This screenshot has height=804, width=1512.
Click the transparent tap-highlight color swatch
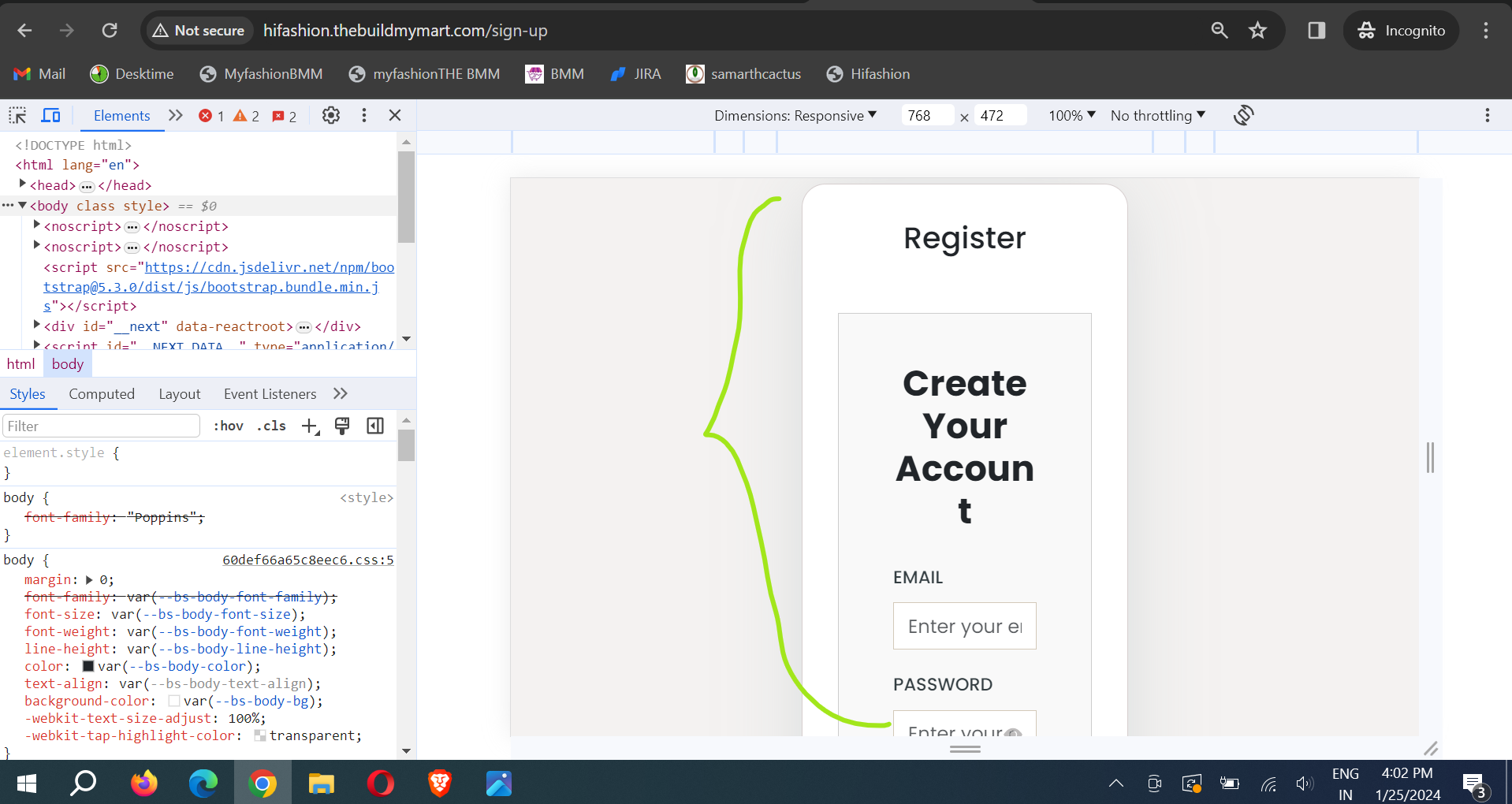(x=260, y=735)
